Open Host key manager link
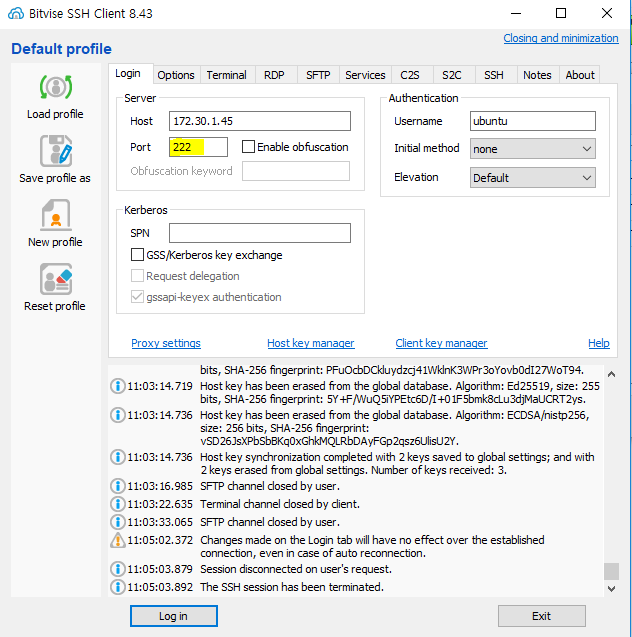This screenshot has width=632, height=637. click(x=311, y=343)
